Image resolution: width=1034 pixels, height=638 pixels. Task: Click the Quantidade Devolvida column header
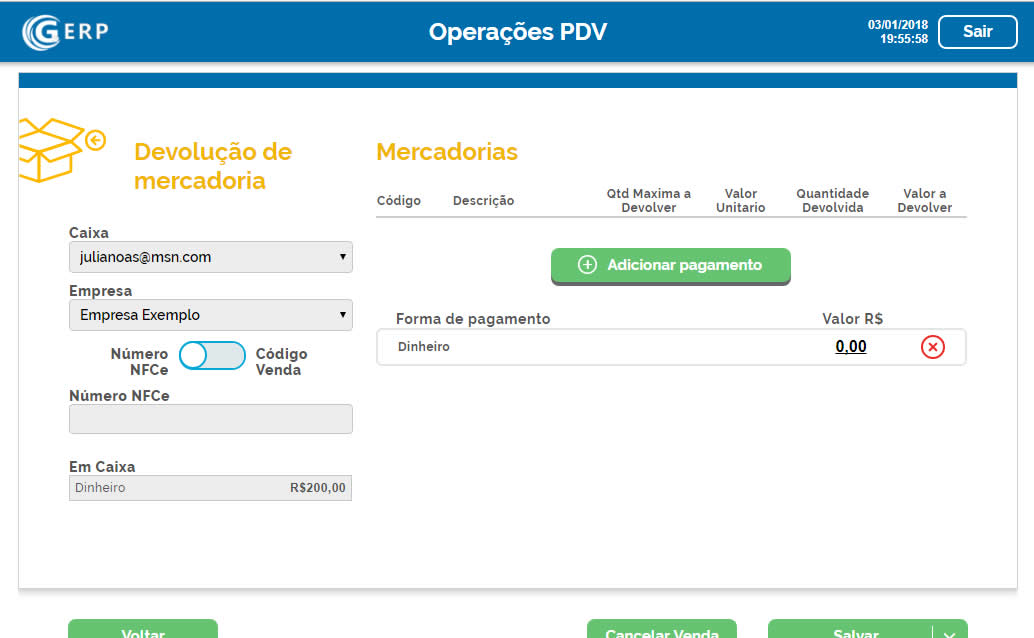point(832,200)
